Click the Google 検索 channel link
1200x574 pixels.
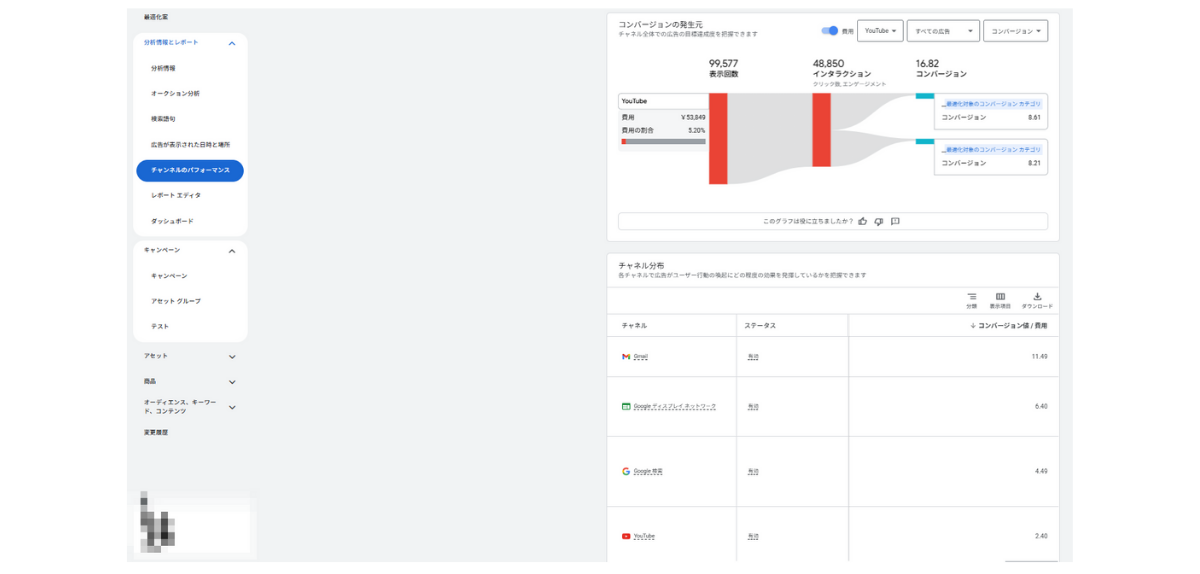click(648, 471)
